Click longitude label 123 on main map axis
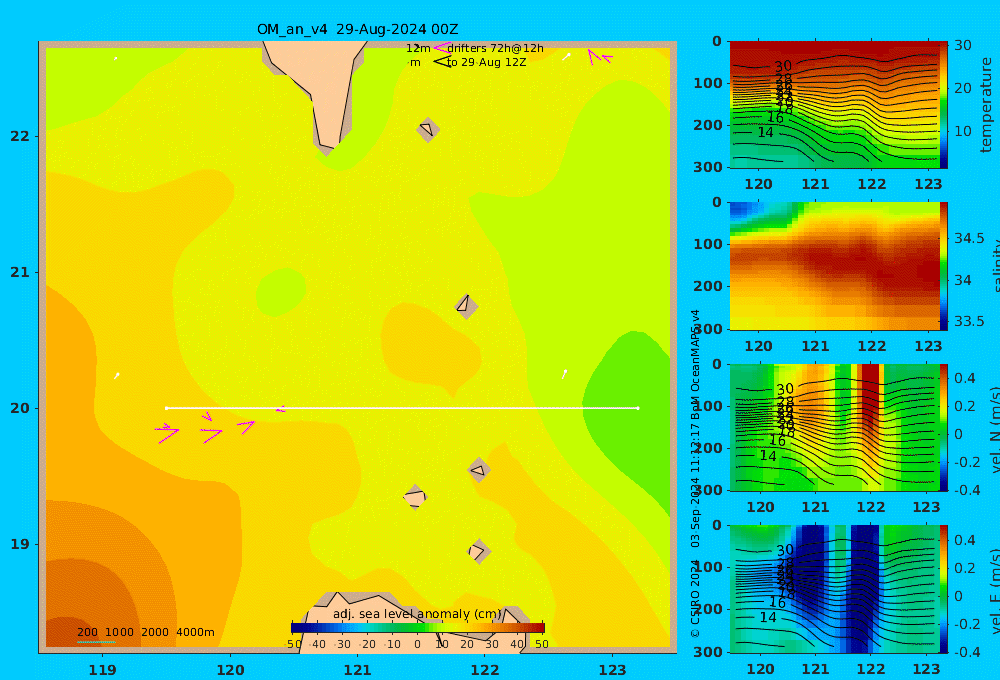 (613, 670)
